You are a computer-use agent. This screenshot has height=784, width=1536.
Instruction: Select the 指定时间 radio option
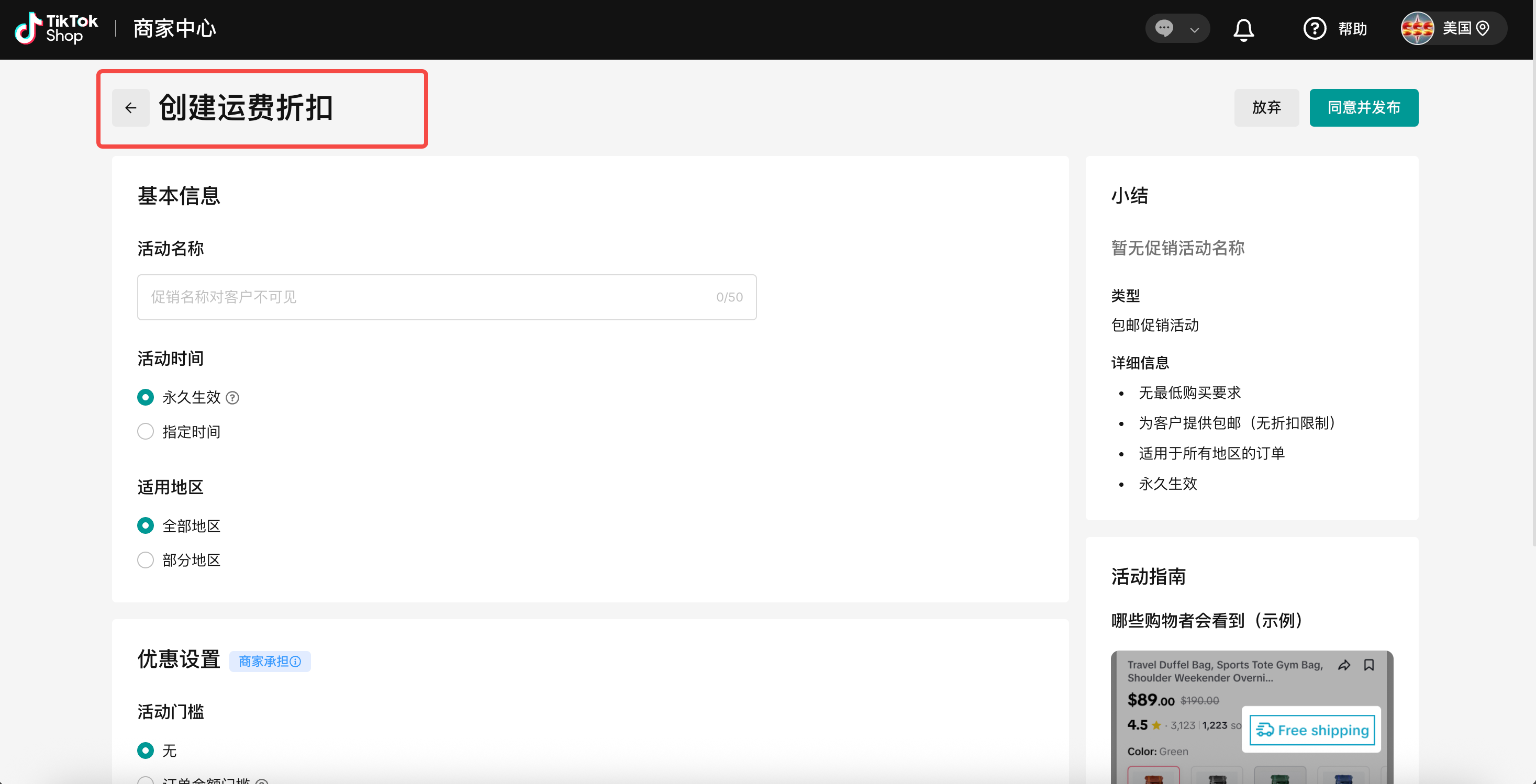pyautogui.click(x=146, y=432)
